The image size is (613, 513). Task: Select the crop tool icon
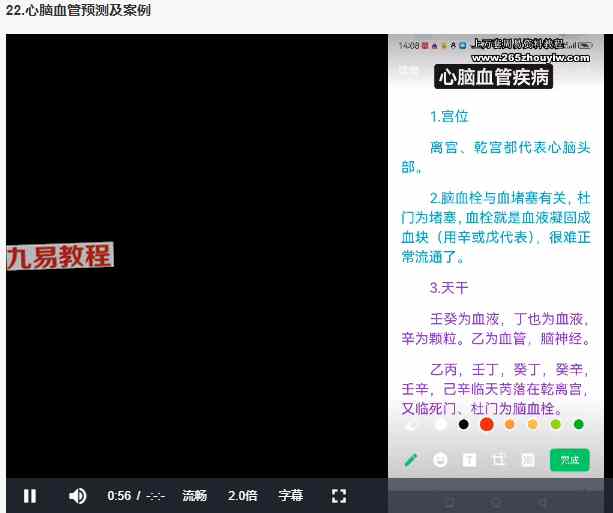(x=498, y=460)
